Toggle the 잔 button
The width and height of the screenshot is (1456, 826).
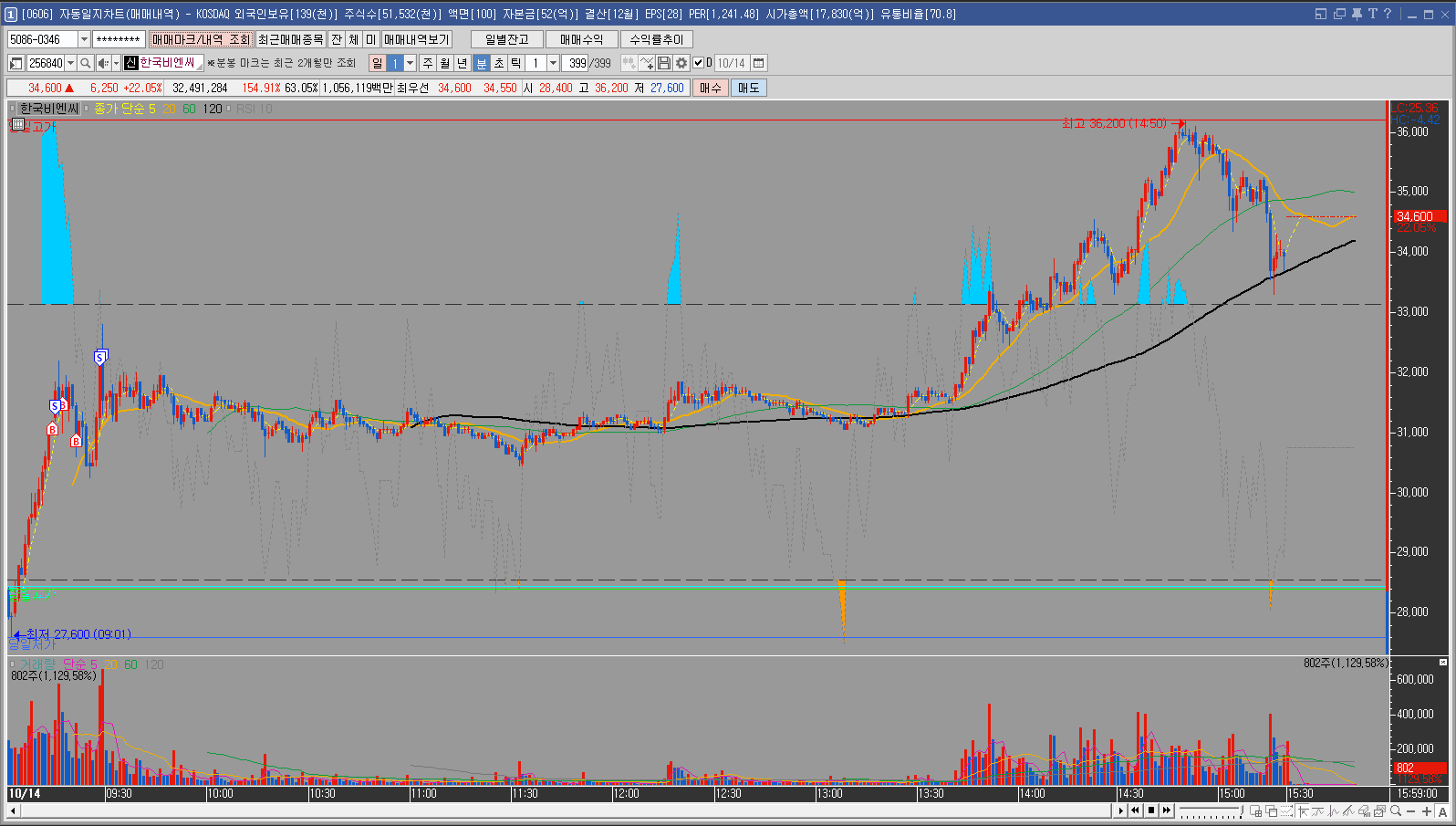[337, 39]
